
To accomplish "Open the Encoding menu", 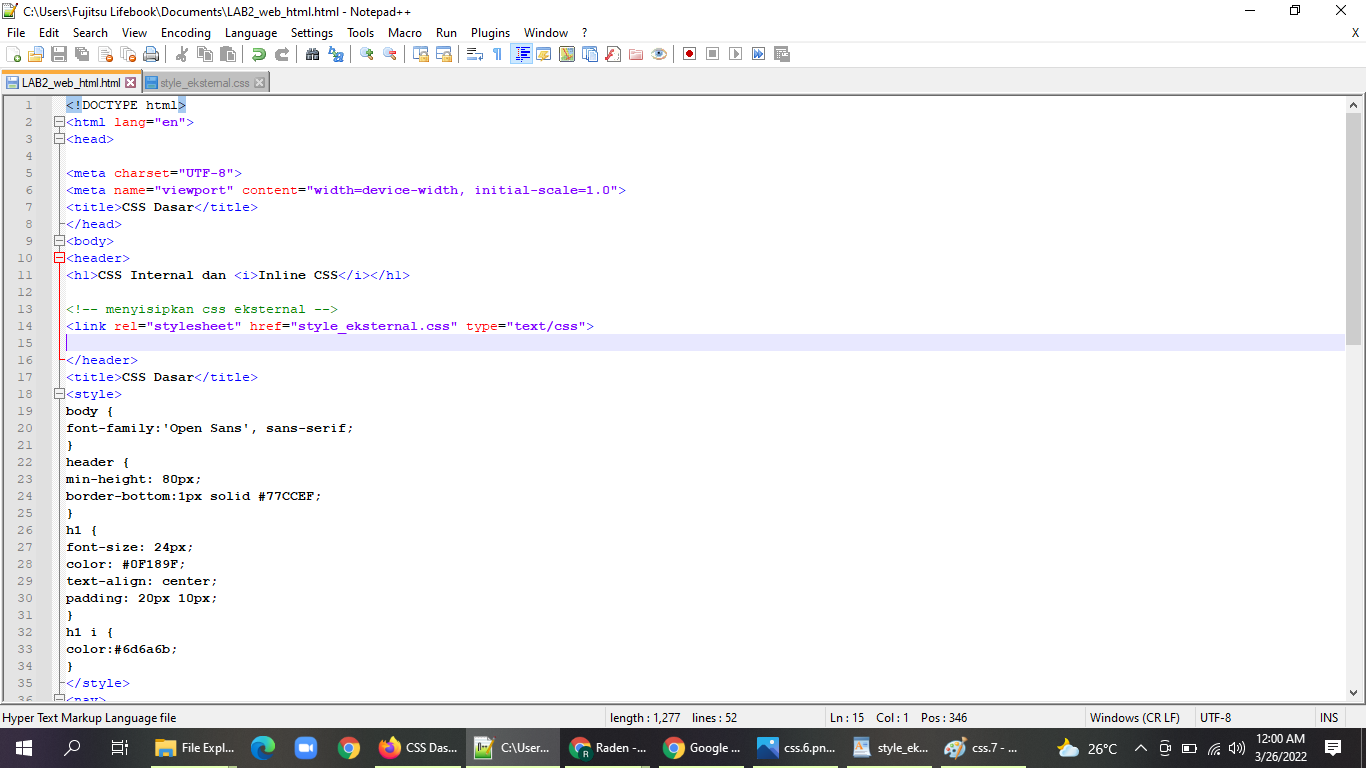I will coord(186,33).
